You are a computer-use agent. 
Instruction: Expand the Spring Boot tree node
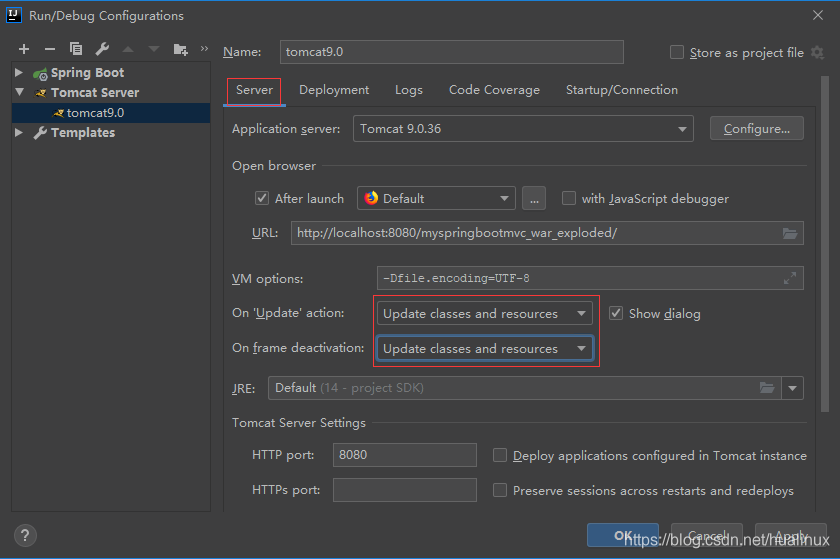click(x=19, y=72)
